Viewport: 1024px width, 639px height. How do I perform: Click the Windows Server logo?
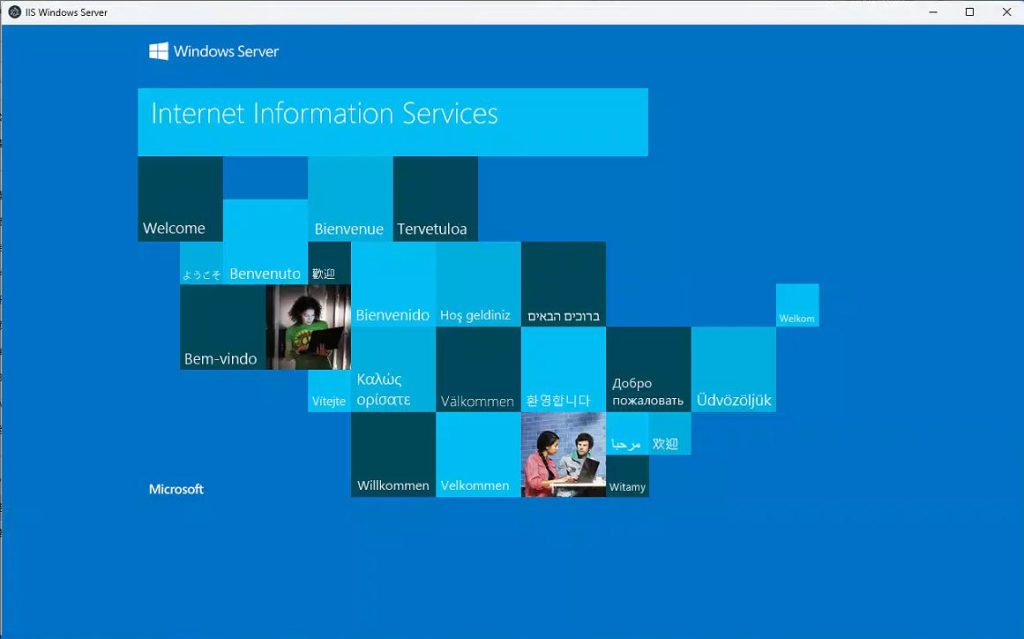click(x=214, y=51)
